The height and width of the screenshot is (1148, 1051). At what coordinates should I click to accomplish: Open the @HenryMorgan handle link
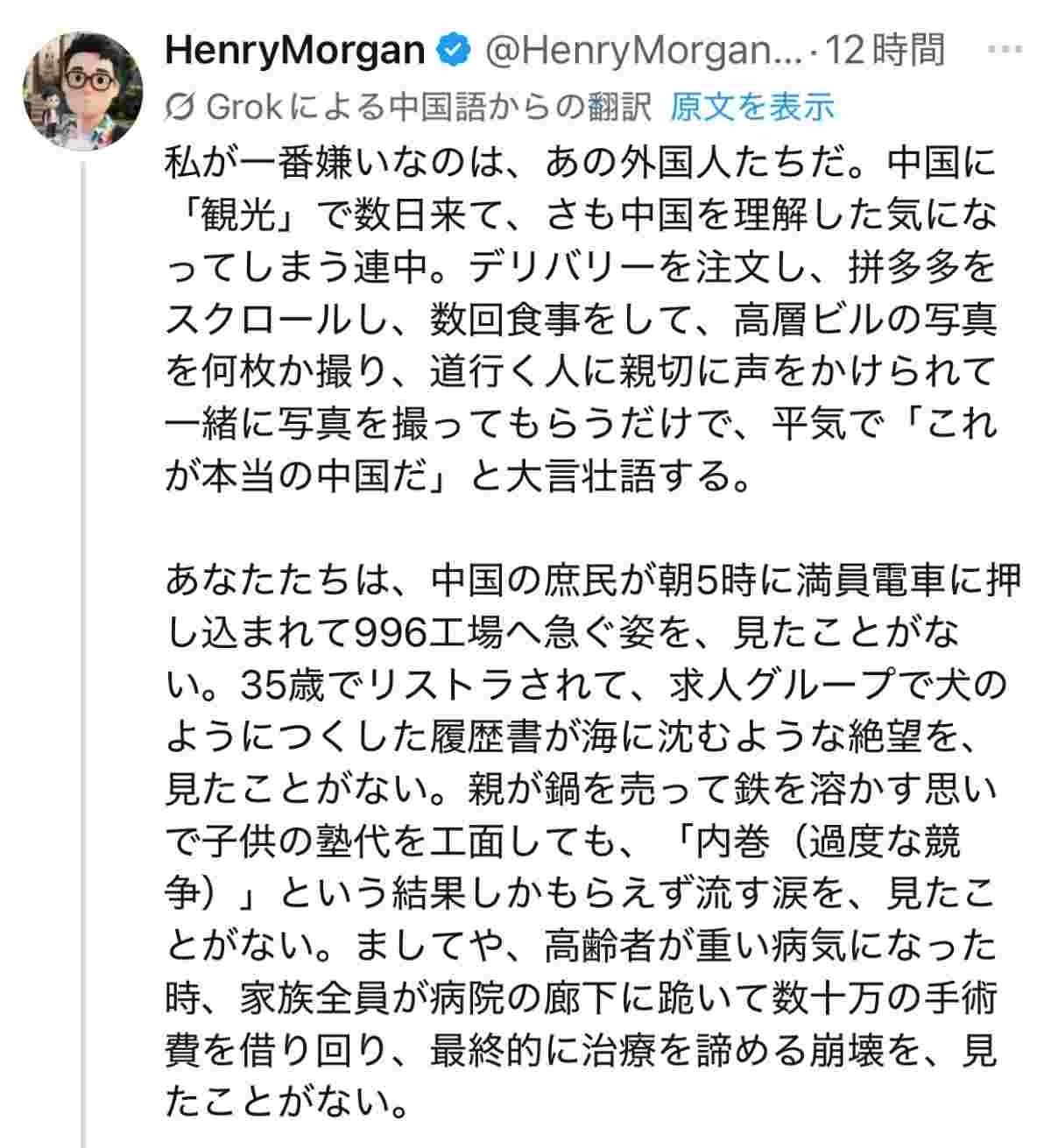click(x=644, y=51)
